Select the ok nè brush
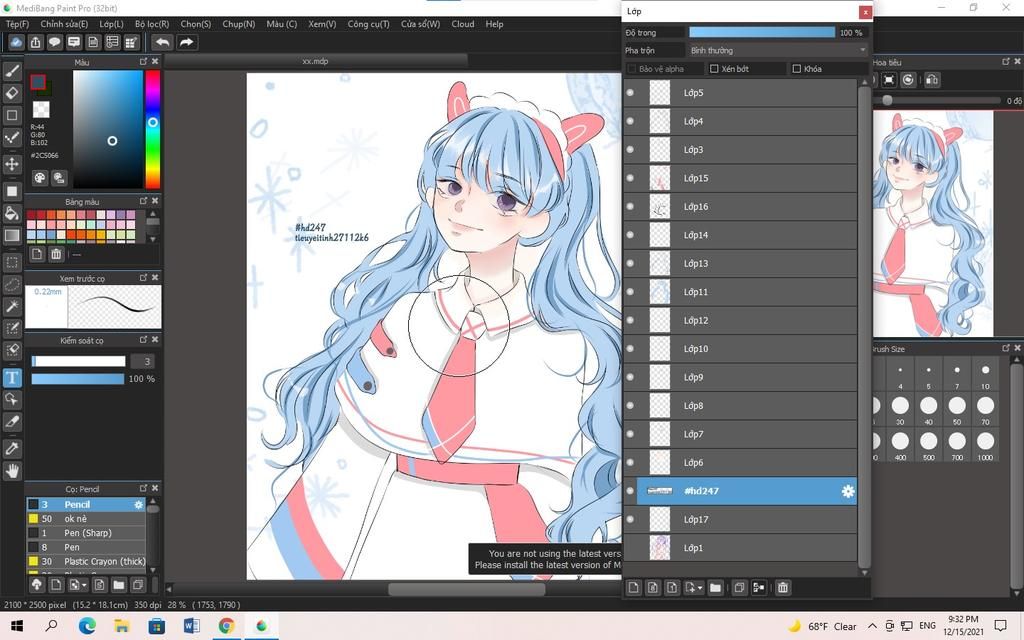The image size is (1024, 640). 86,519
